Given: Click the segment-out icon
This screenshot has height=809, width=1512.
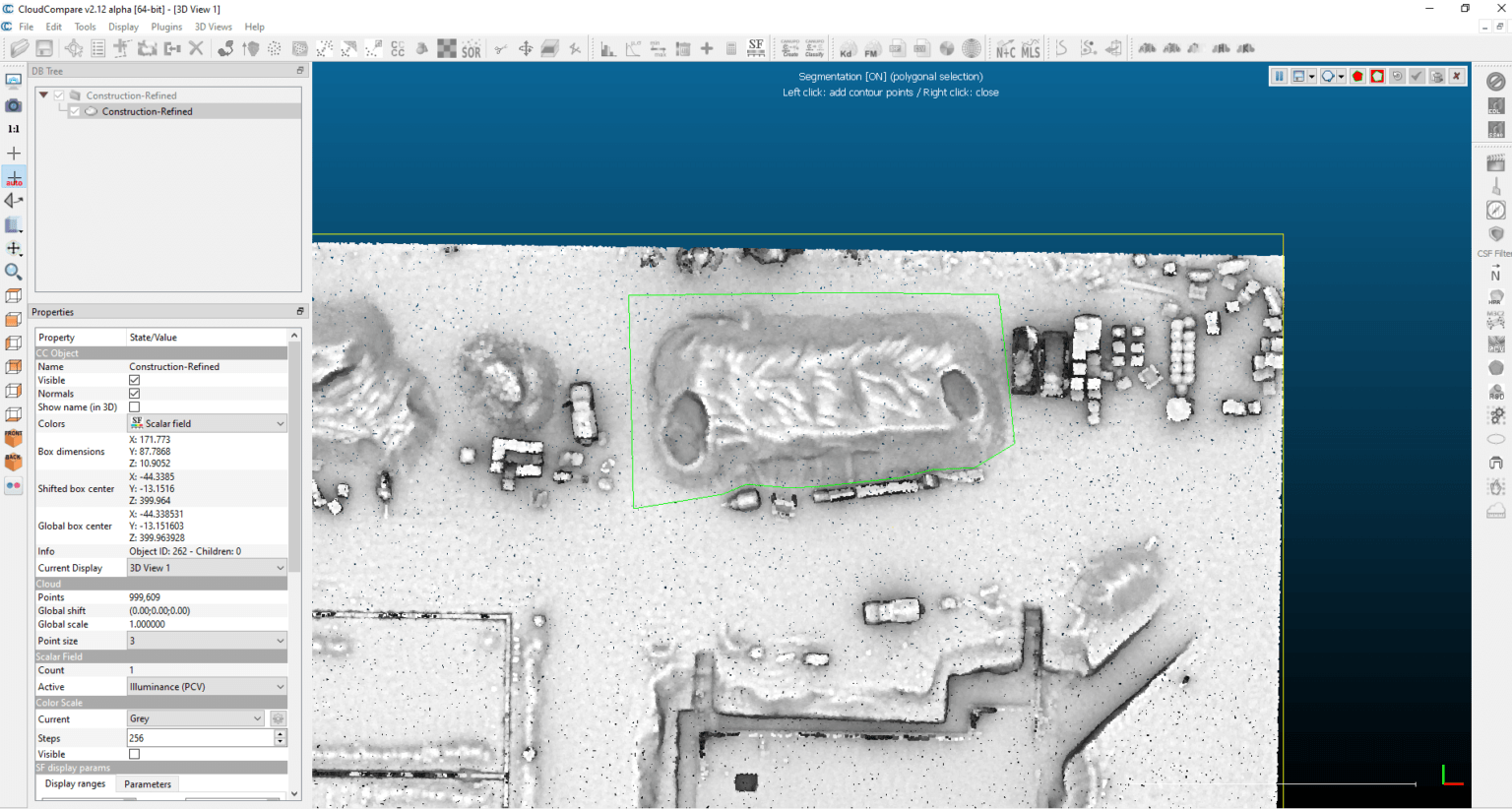Looking at the screenshot, I should [1377, 77].
